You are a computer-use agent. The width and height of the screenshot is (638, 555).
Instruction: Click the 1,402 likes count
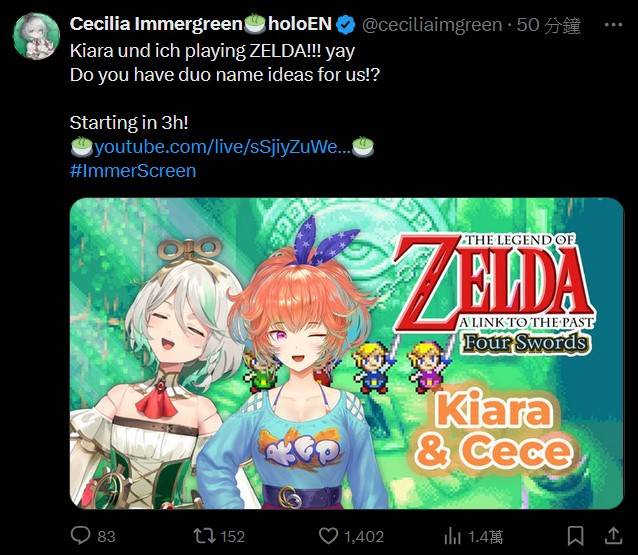point(363,536)
